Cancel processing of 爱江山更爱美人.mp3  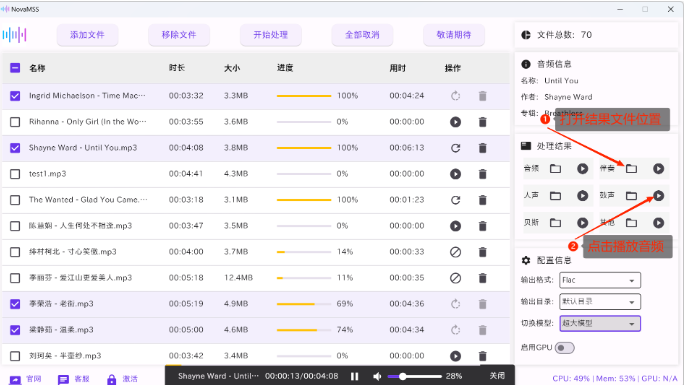[x=455, y=278]
